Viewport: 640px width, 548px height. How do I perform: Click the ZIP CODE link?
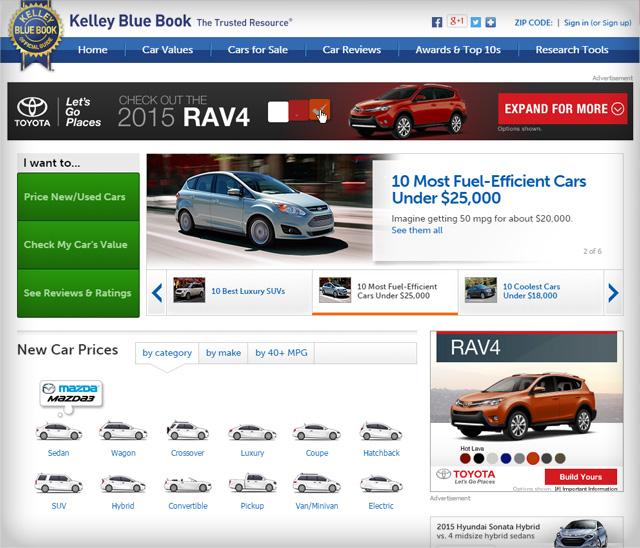tap(533, 23)
